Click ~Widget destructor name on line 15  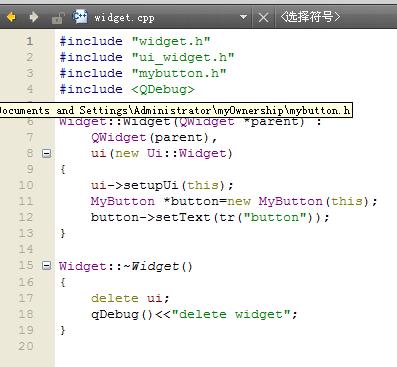click(151, 266)
